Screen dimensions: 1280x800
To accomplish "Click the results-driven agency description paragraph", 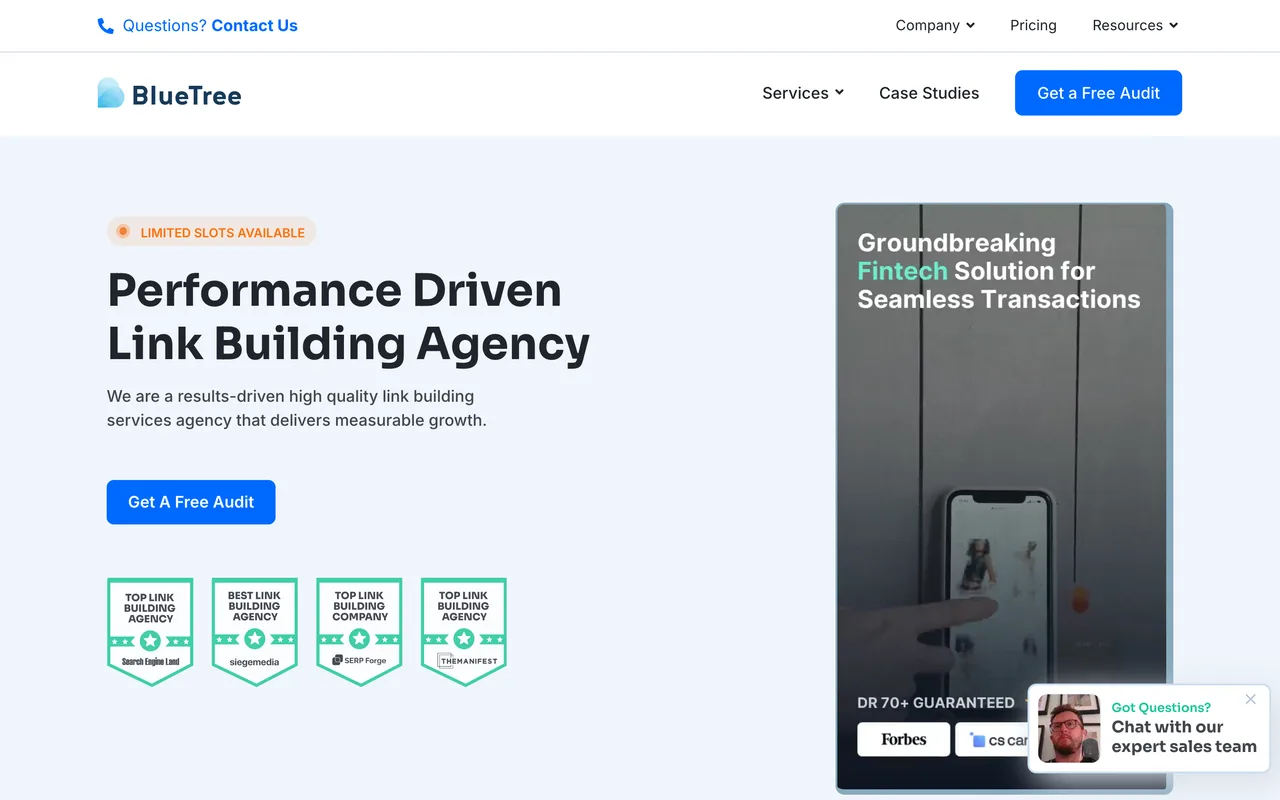I will [297, 408].
